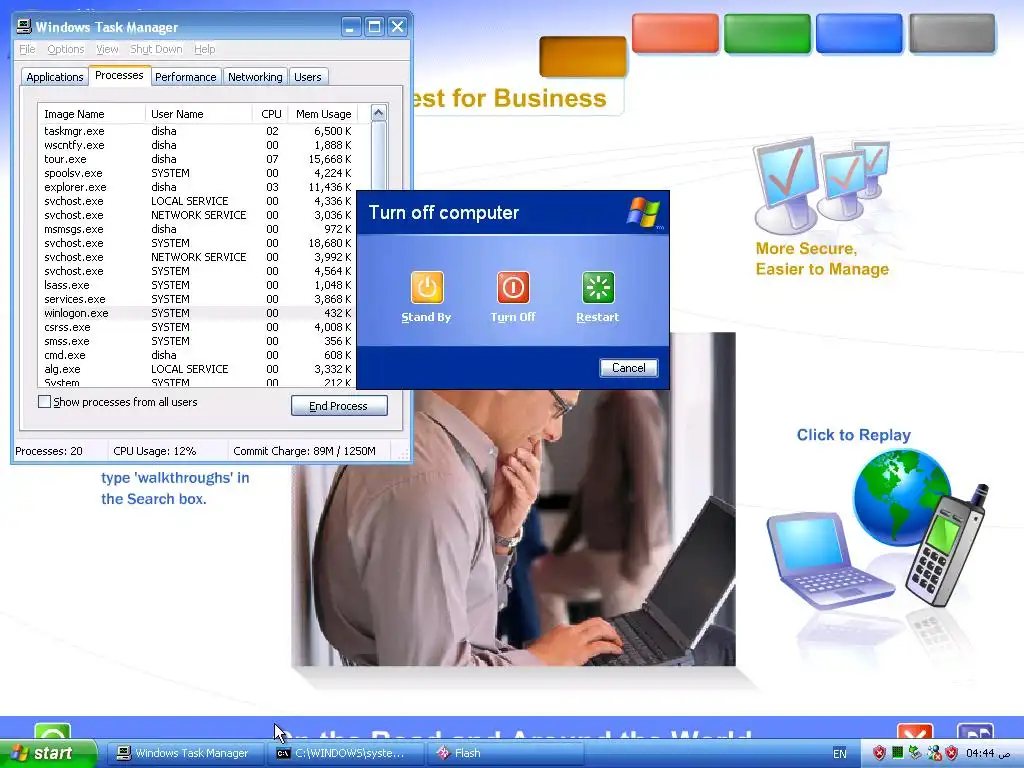Switch to the Applications tab
Screen dimensions: 1024x768
55,77
